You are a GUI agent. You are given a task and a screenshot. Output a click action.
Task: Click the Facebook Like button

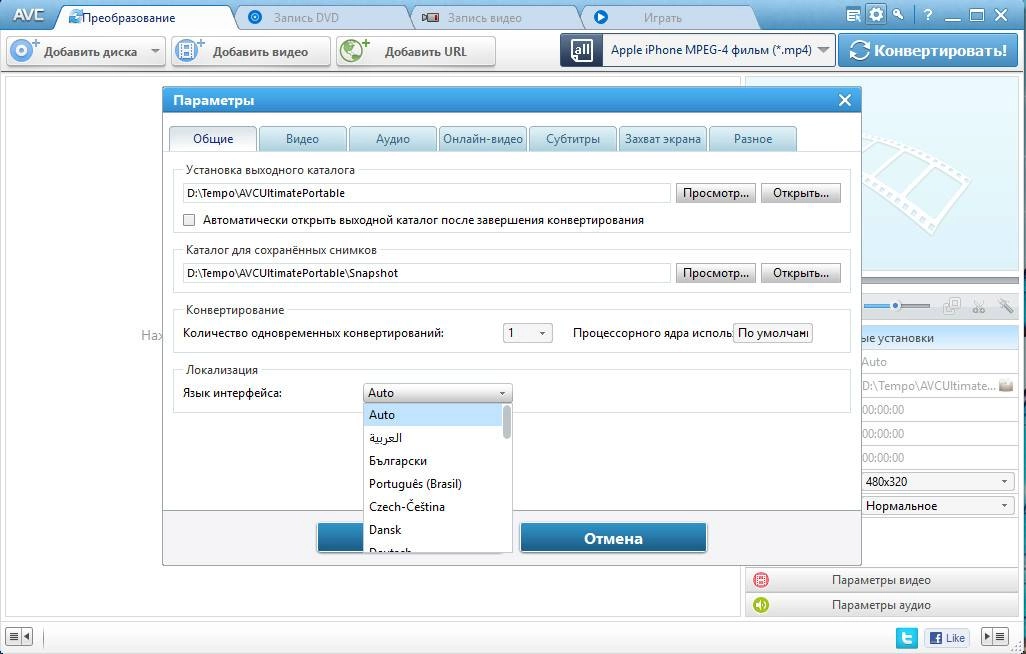[x=947, y=638]
